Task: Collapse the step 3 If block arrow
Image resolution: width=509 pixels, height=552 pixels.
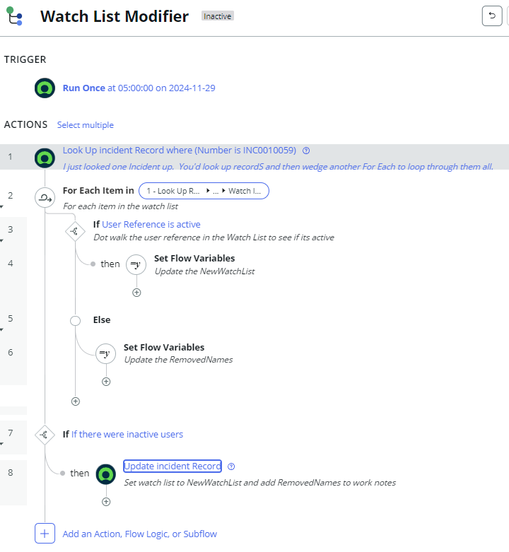Action: pos(2,241)
